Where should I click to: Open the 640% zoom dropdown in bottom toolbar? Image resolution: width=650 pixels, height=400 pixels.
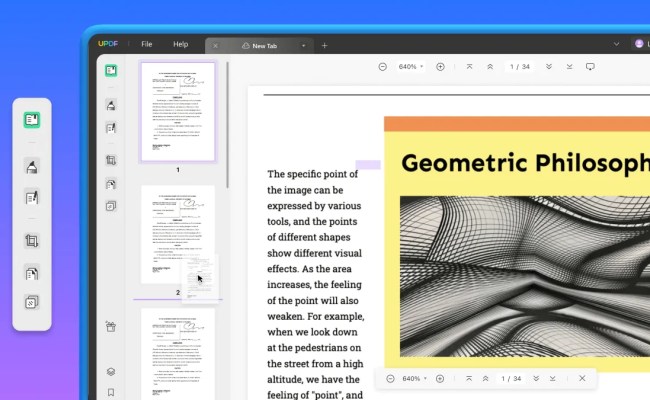coord(415,378)
